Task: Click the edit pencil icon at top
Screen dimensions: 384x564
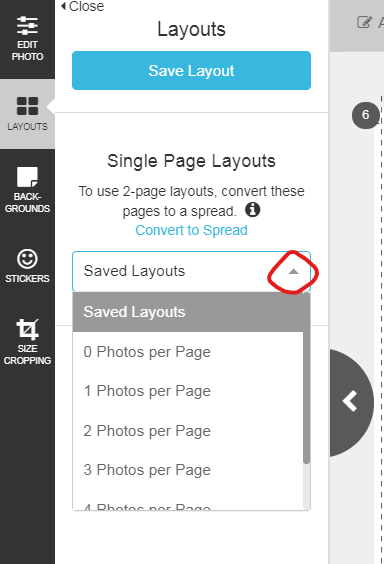Action: (x=364, y=22)
